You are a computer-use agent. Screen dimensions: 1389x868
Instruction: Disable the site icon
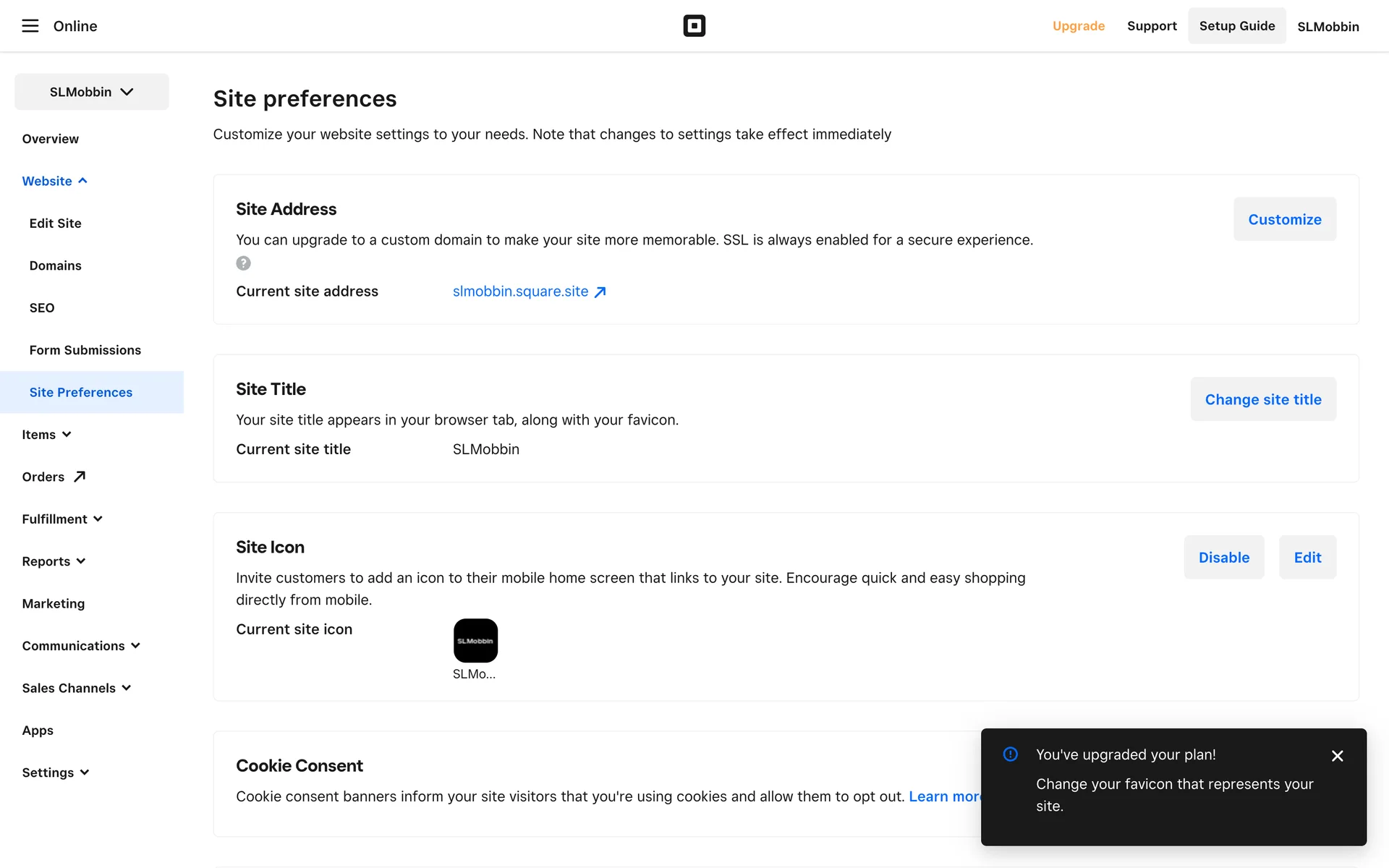1223,558
